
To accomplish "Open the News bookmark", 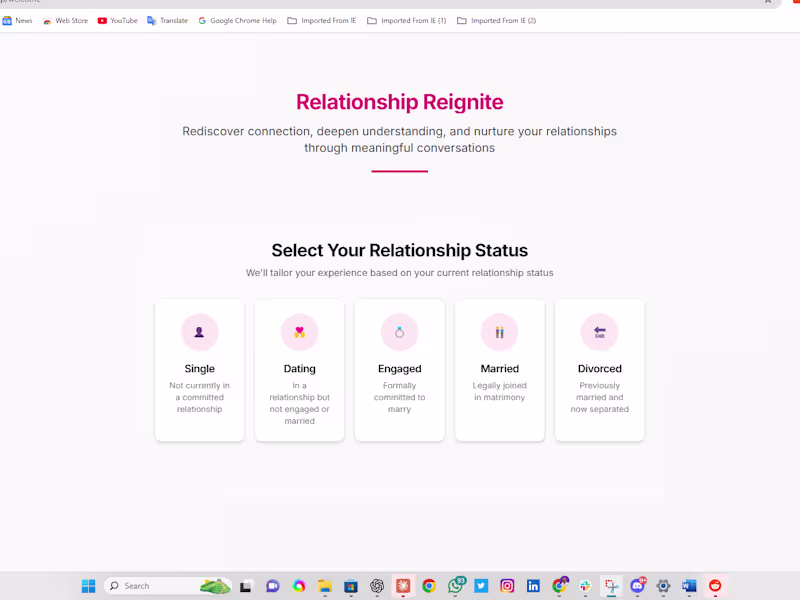I will 17,21.
